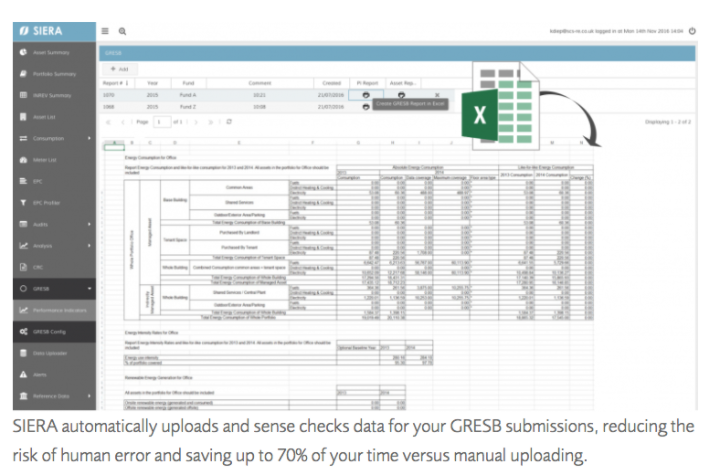Open the search magnifier icon
Viewport: 713px width, 476px height.
click(x=122, y=31)
